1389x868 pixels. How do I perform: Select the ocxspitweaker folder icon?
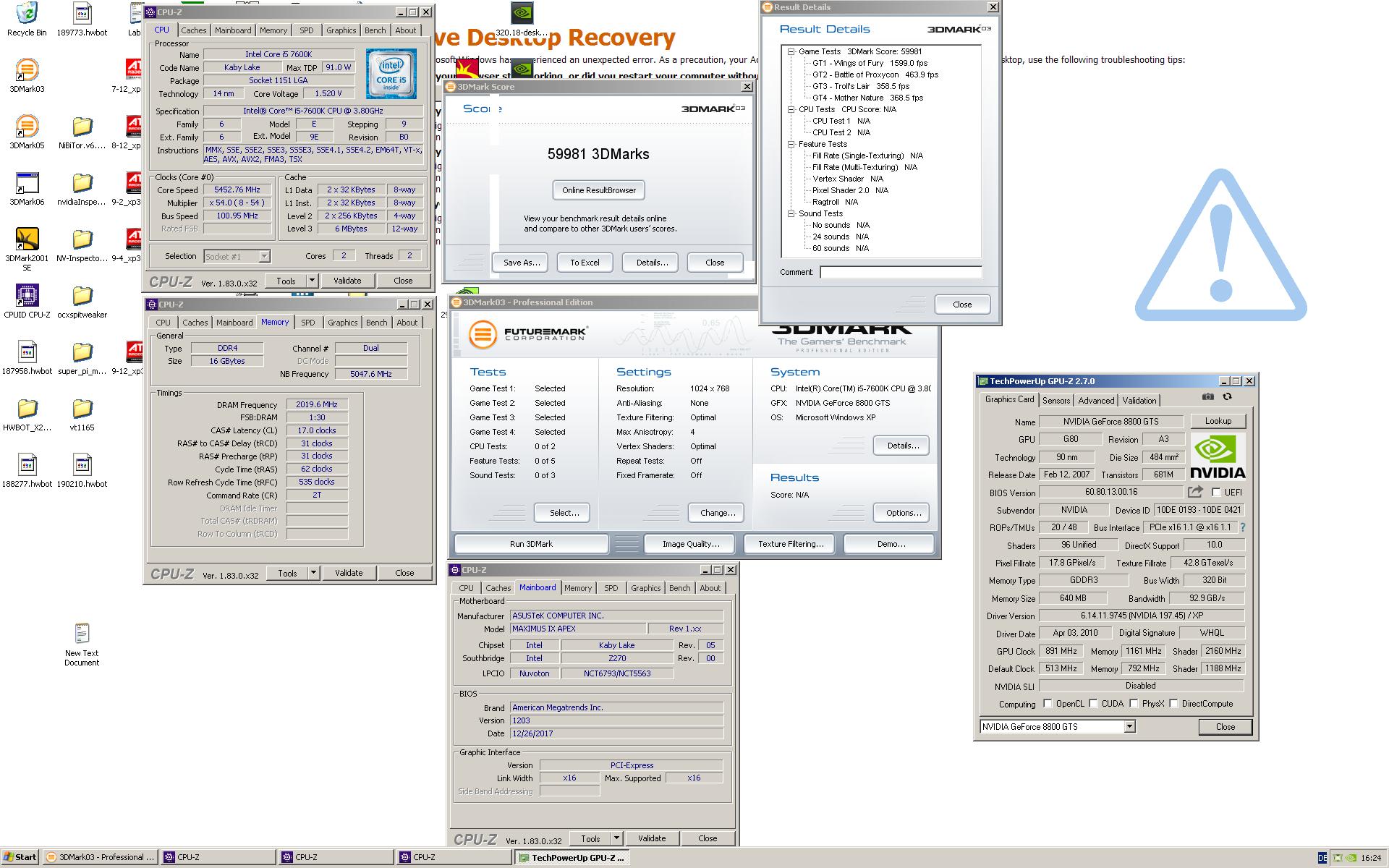[82, 301]
